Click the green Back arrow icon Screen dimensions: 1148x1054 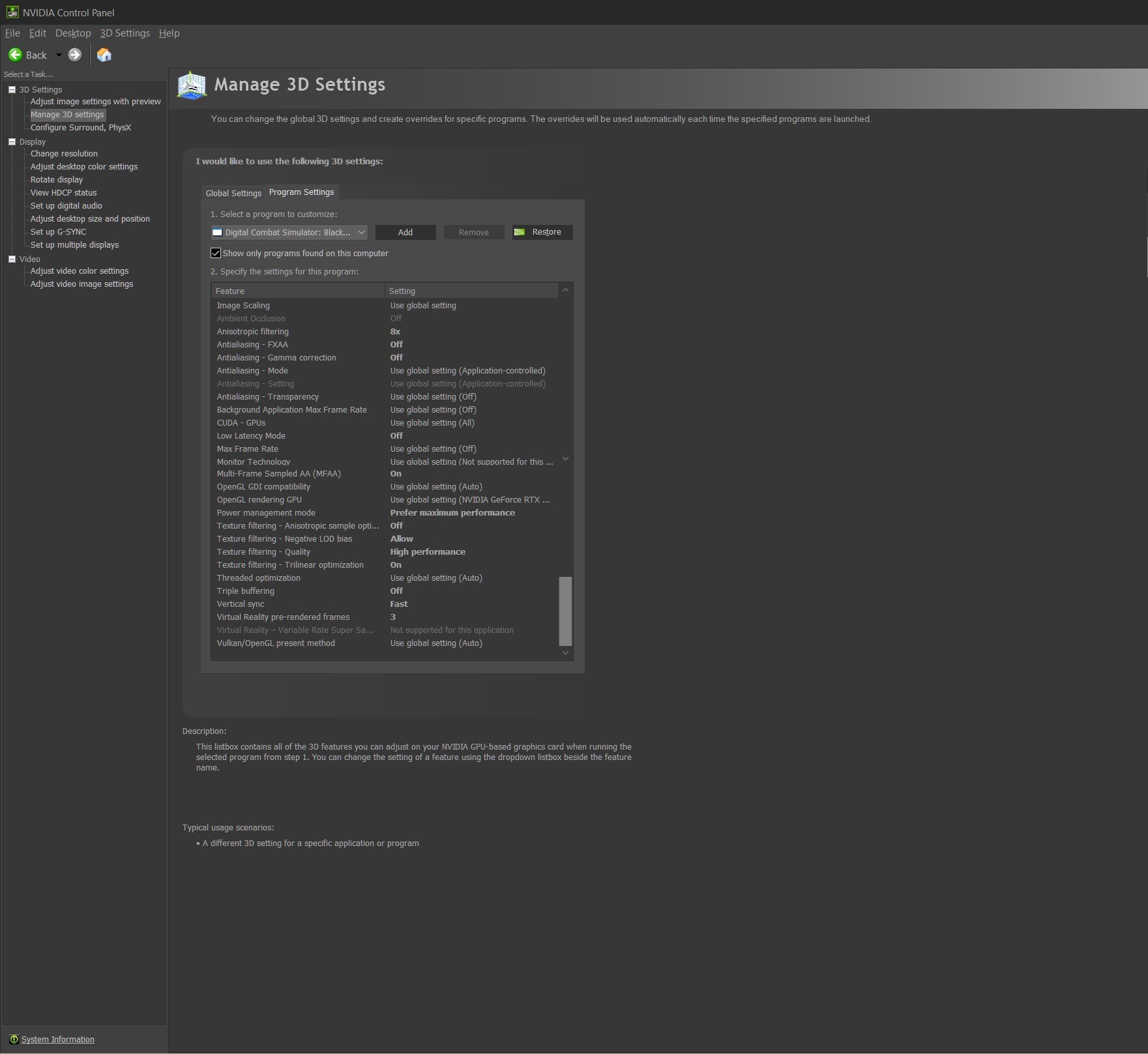point(15,55)
